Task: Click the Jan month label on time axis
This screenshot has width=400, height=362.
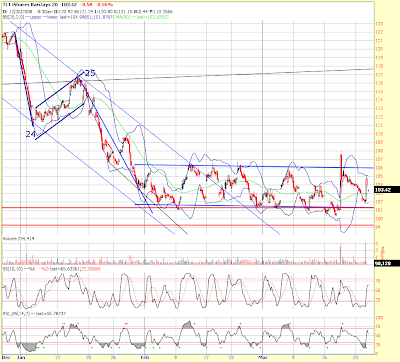Action: [x=21, y=357]
